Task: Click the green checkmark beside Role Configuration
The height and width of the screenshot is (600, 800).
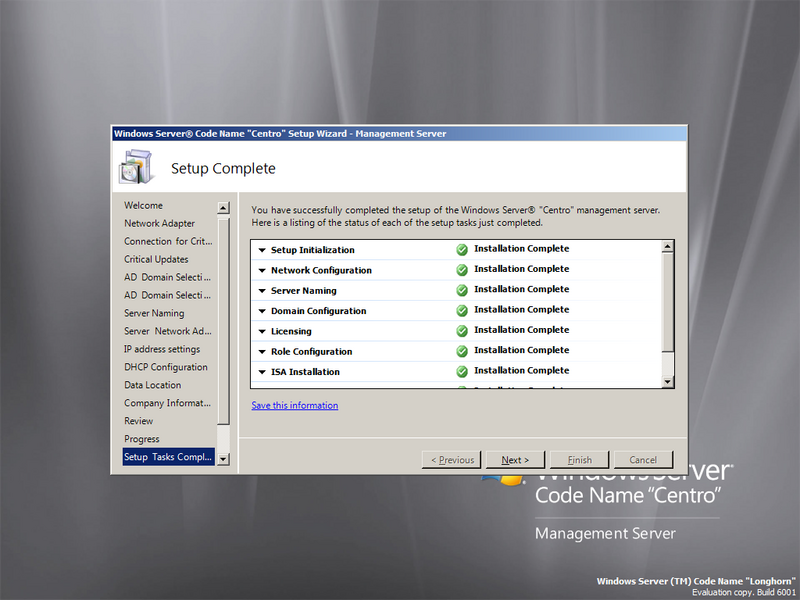Action: [x=461, y=351]
